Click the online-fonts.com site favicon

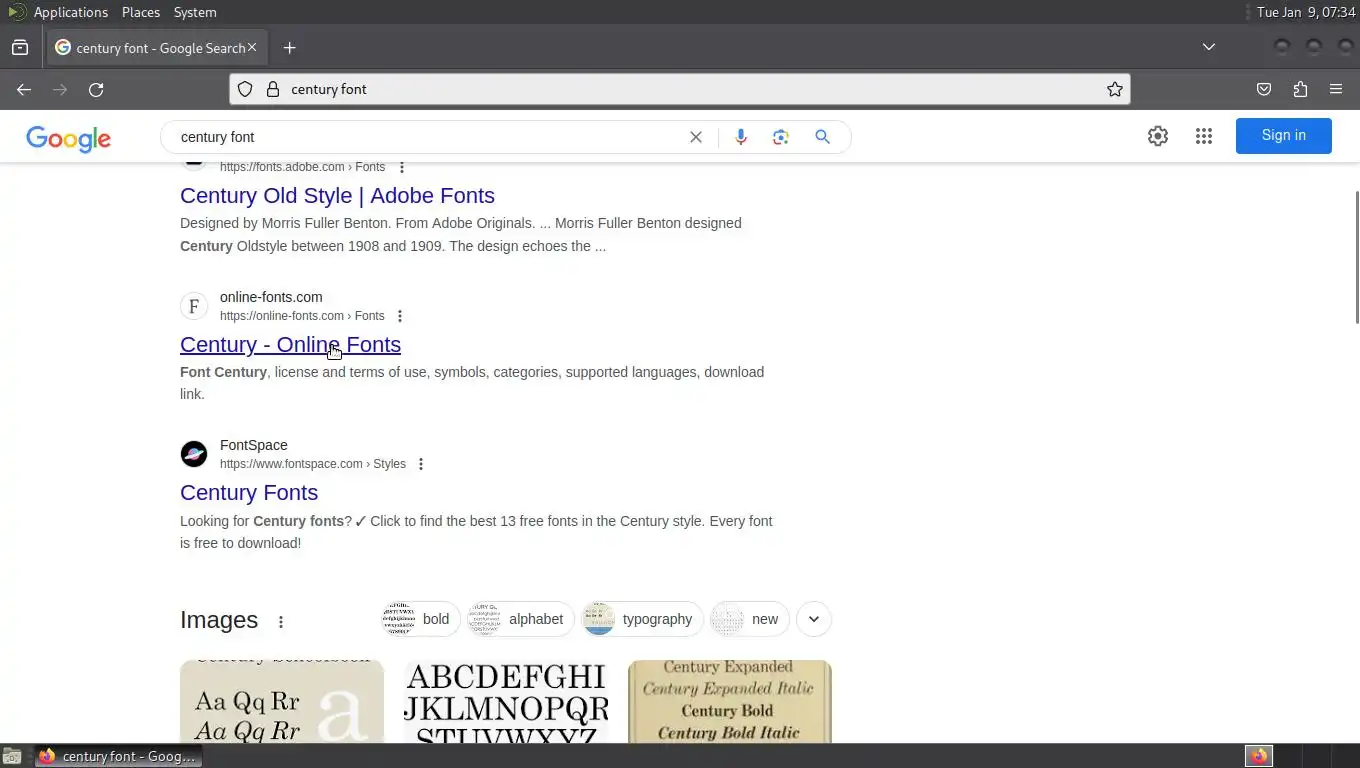pos(194,306)
